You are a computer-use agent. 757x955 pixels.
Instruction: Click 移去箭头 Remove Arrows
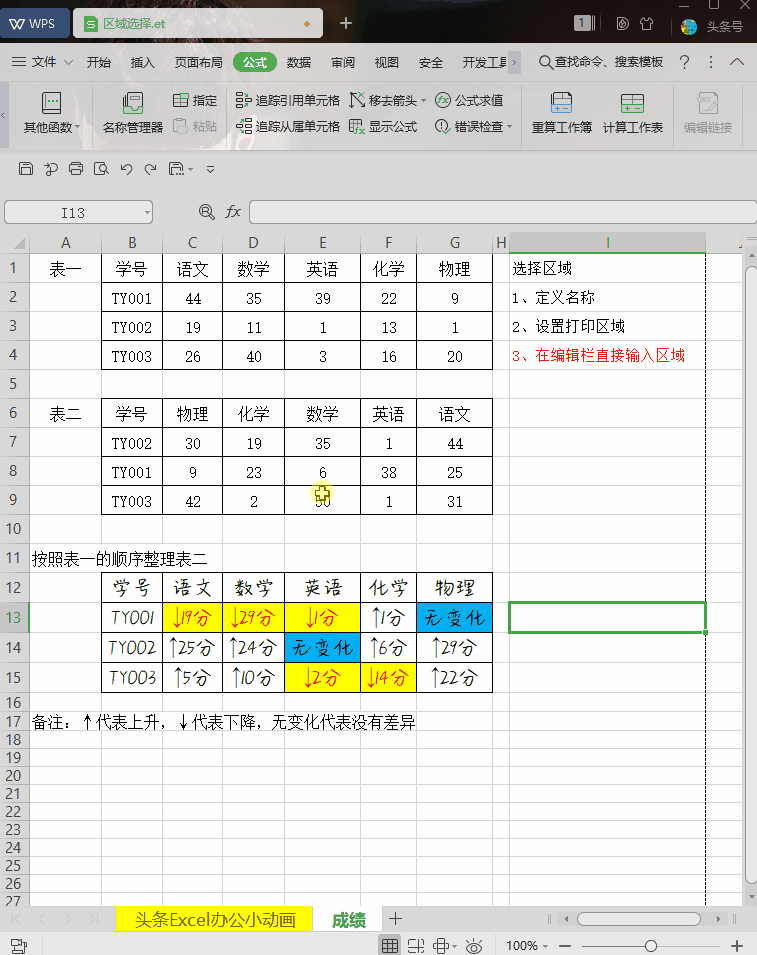tap(384, 100)
